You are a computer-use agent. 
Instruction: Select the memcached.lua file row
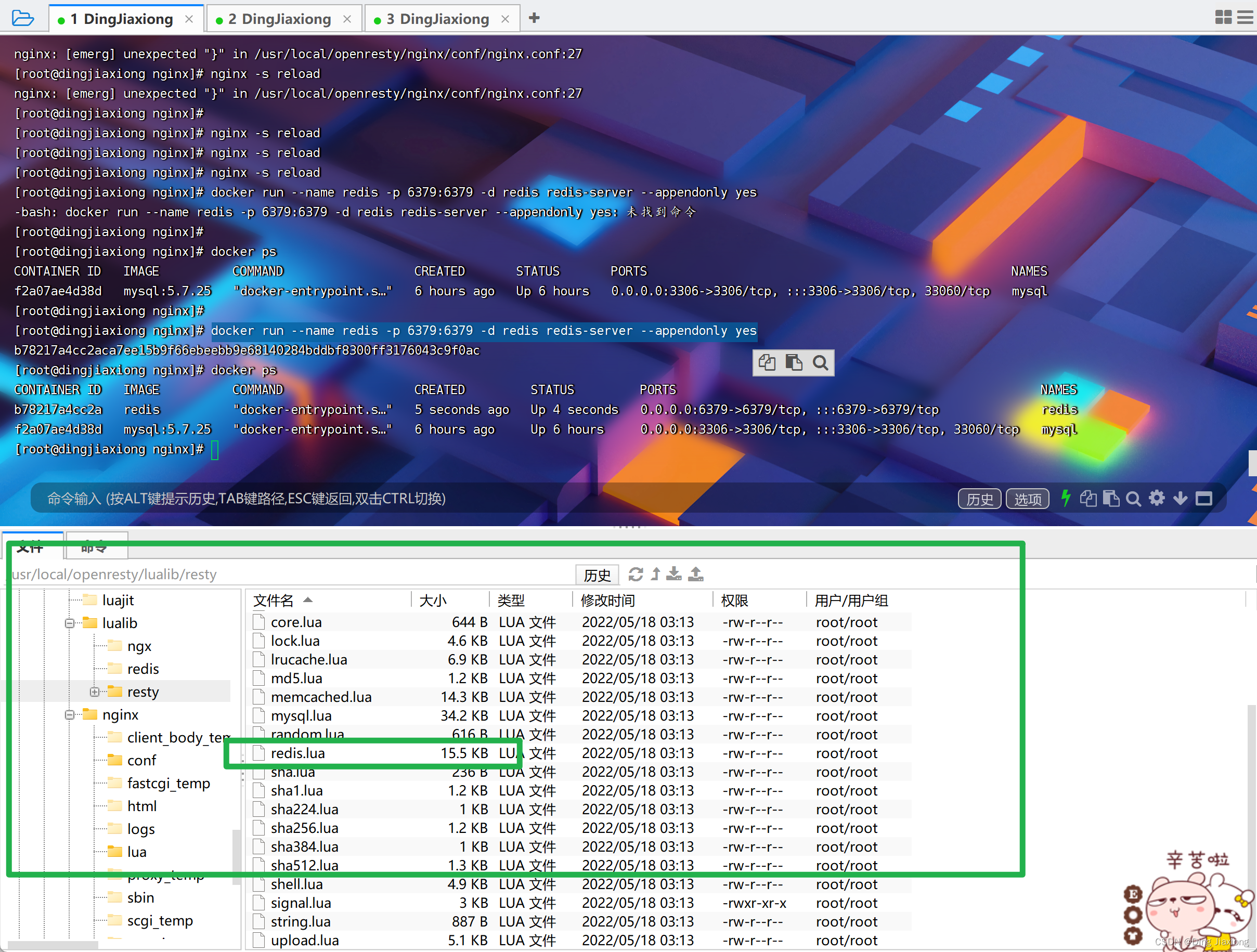click(580, 698)
